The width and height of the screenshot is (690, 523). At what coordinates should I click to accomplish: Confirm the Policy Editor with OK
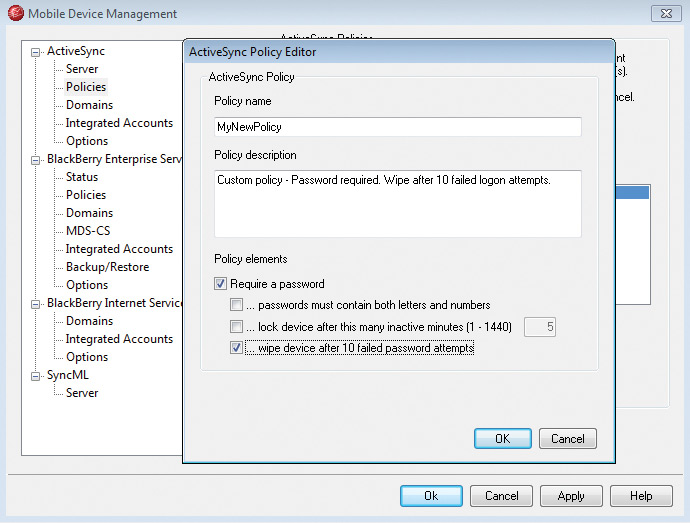click(x=503, y=438)
